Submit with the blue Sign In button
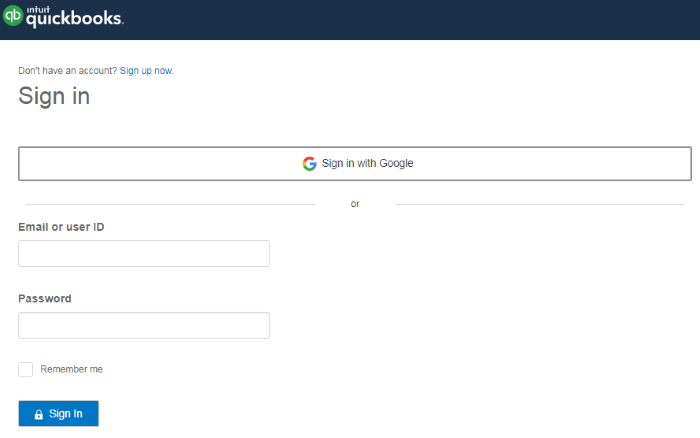Viewport: 700px width, 438px height. pyautogui.click(x=58, y=413)
